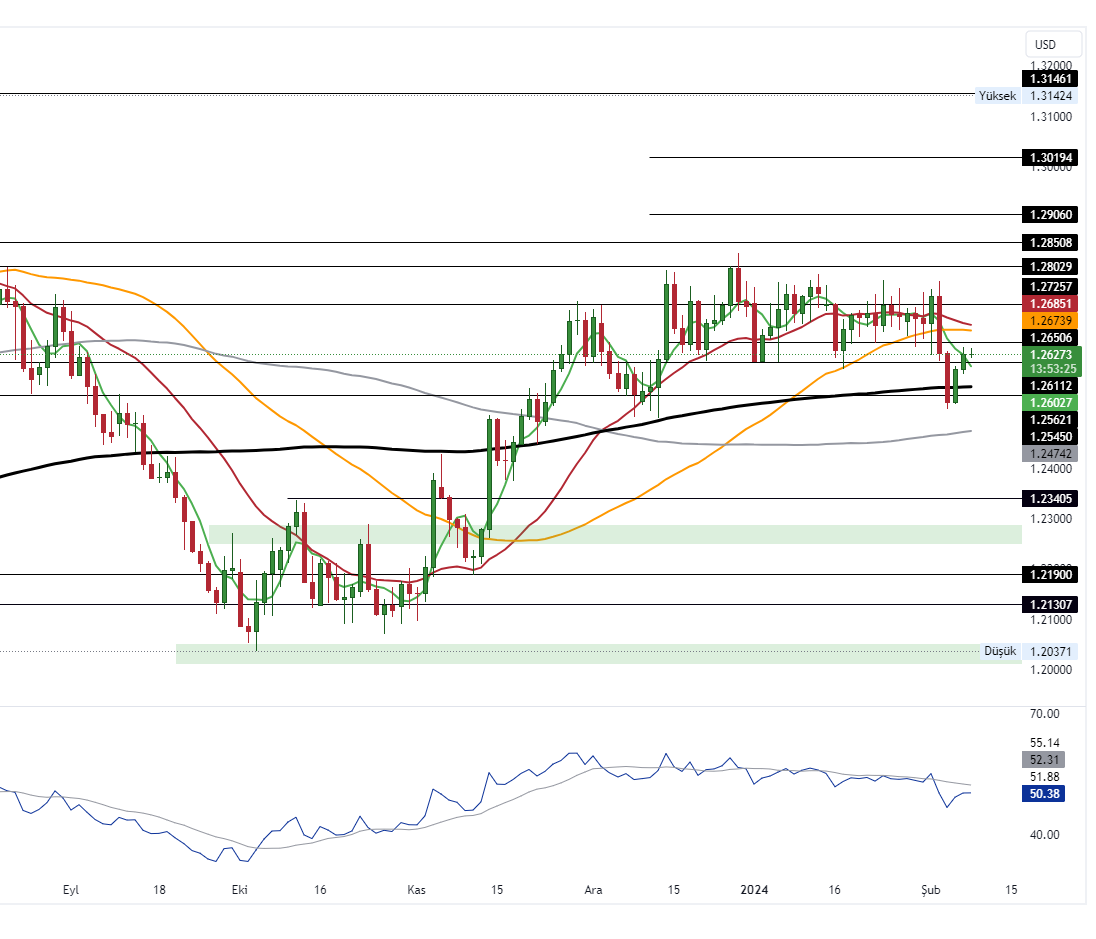Select the 1.28508 resistance level label
The height and width of the screenshot is (939, 1096).
(1050, 243)
